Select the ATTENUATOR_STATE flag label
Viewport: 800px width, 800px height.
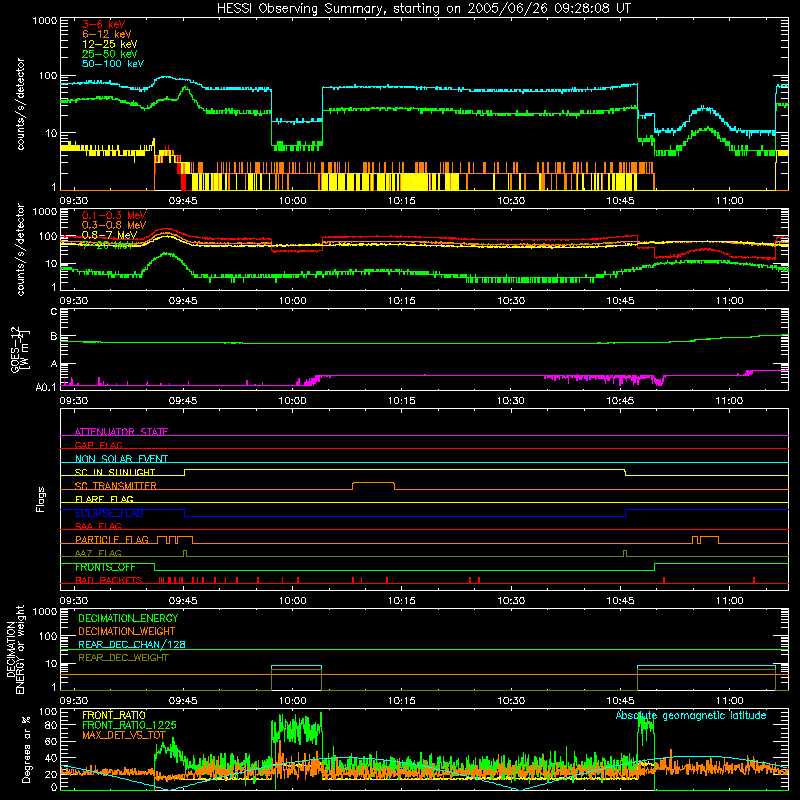pyautogui.click(x=121, y=432)
